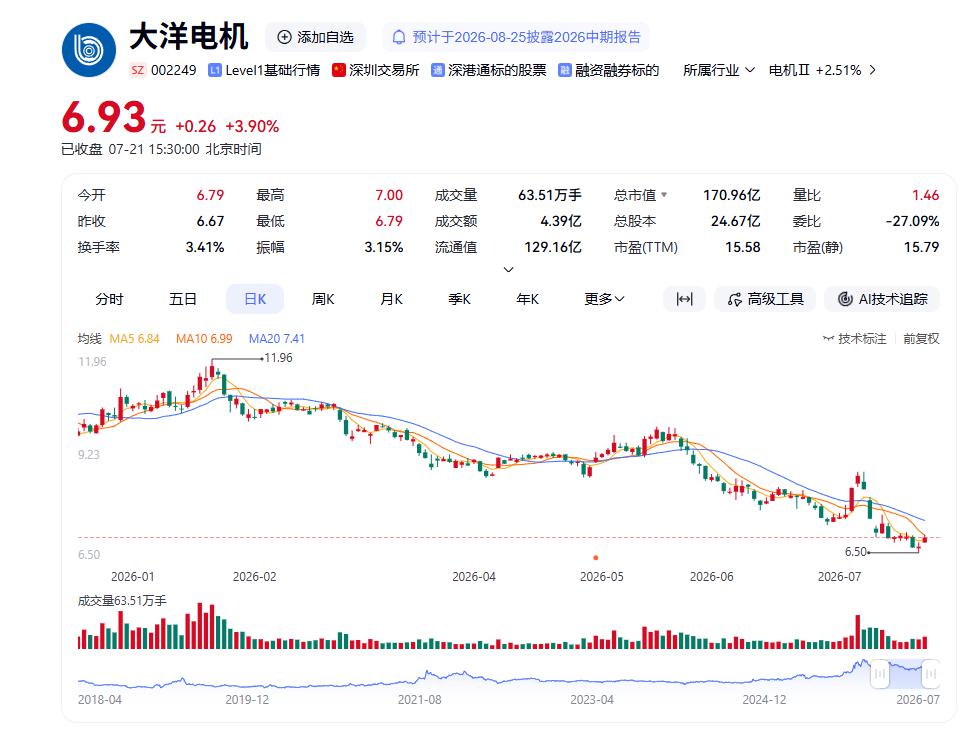The width and height of the screenshot is (969, 735).
Task: Select the 季K chart tab
Action: tap(459, 299)
